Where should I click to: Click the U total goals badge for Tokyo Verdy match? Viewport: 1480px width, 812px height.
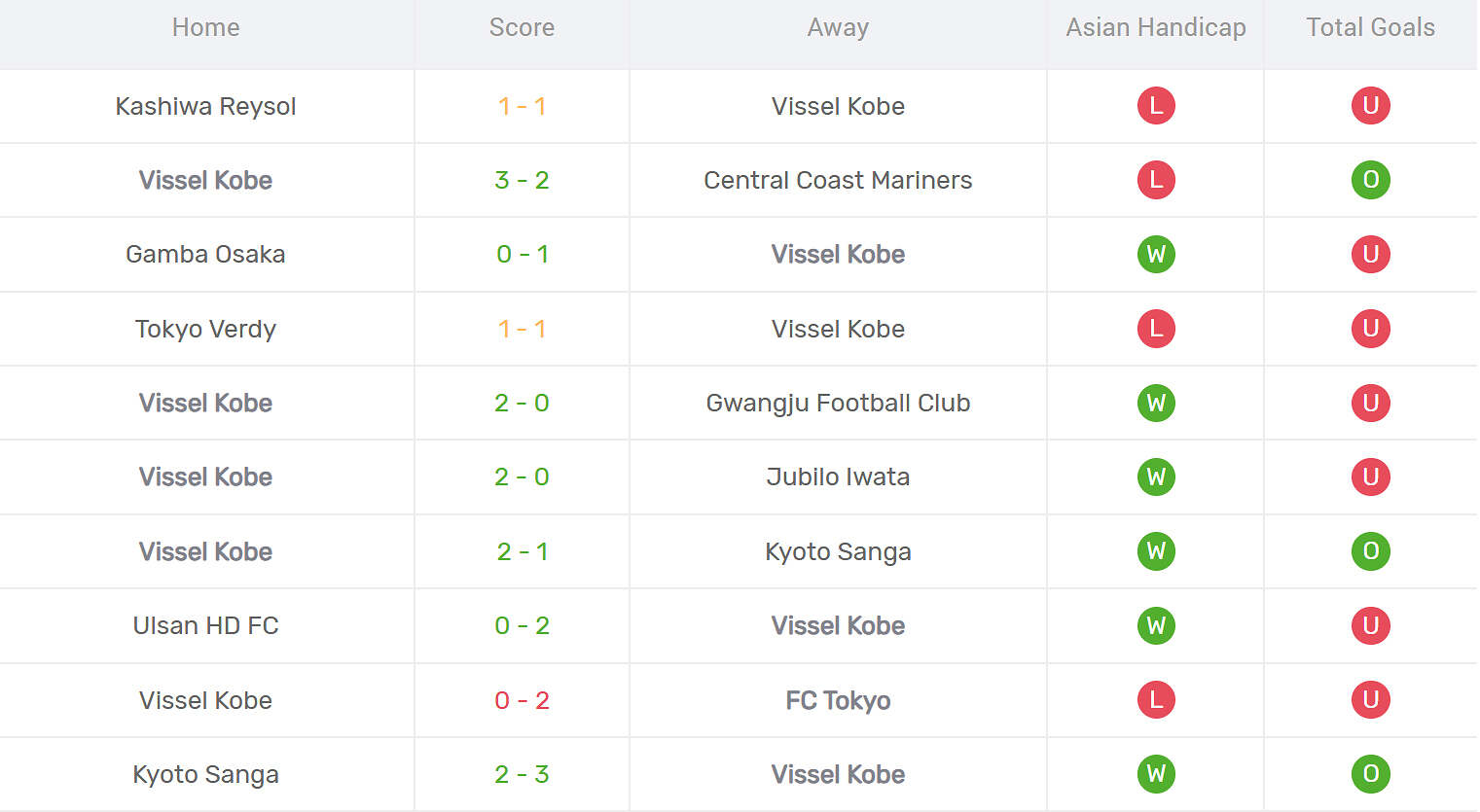pos(1370,329)
